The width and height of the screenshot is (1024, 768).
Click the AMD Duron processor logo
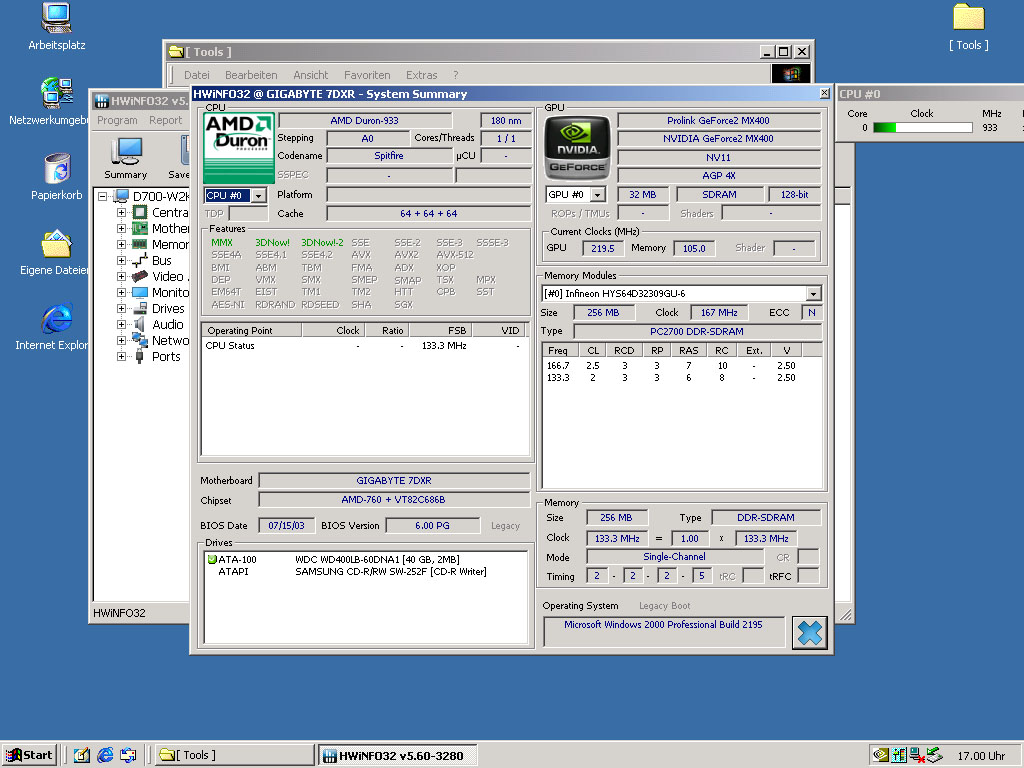click(x=238, y=147)
